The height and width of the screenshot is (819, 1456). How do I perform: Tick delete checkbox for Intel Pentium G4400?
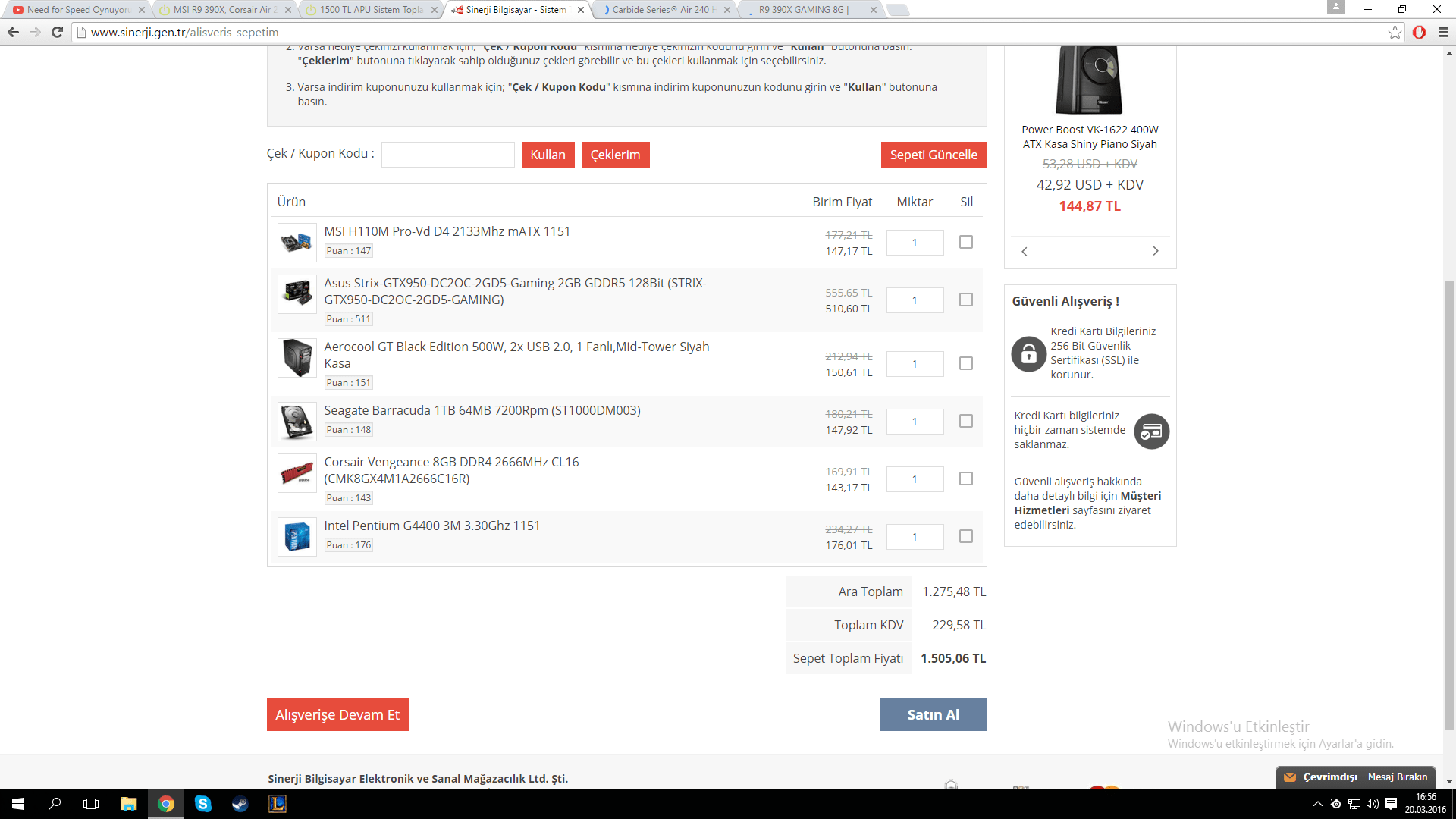965,536
